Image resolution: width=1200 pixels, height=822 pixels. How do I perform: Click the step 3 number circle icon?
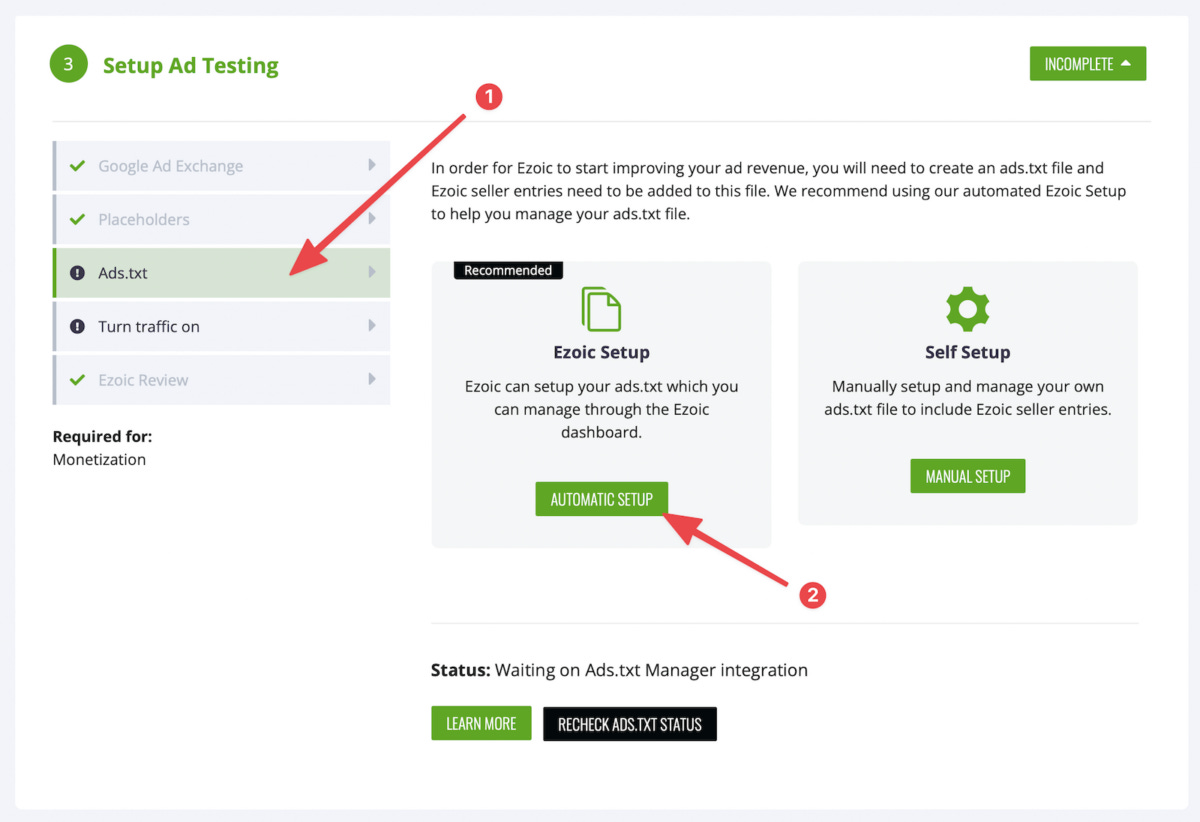pyautogui.click(x=68, y=65)
